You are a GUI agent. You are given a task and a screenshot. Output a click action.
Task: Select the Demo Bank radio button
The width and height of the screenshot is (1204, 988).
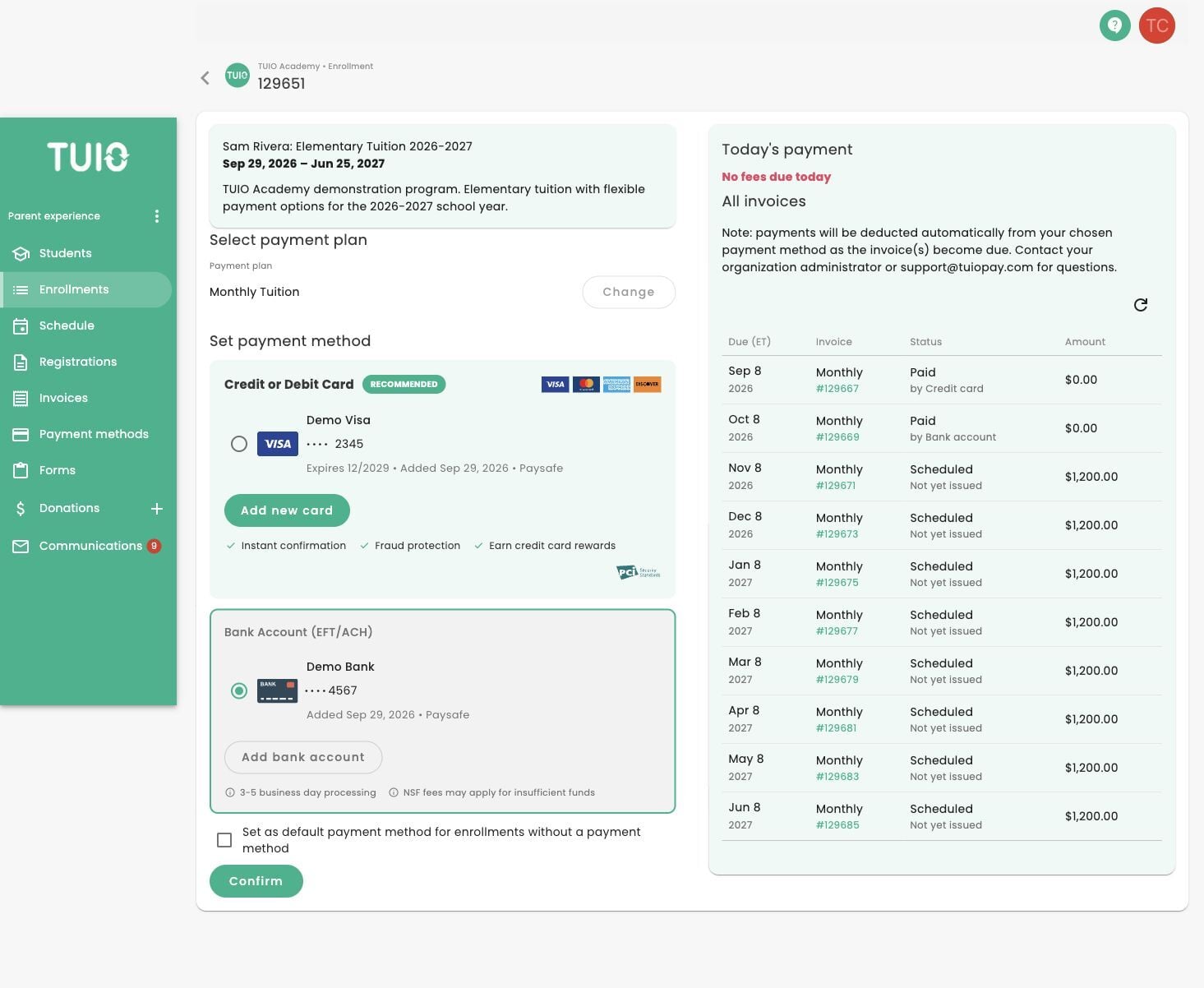click(239, 690)
